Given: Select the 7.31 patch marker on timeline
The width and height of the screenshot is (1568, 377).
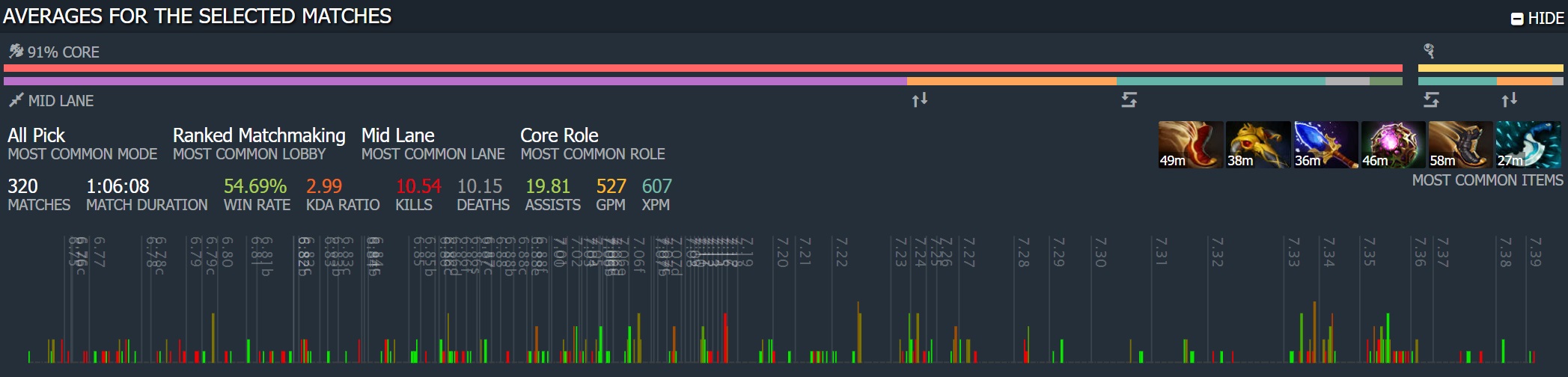Looking at the screenshot, I should (1161, 252).
